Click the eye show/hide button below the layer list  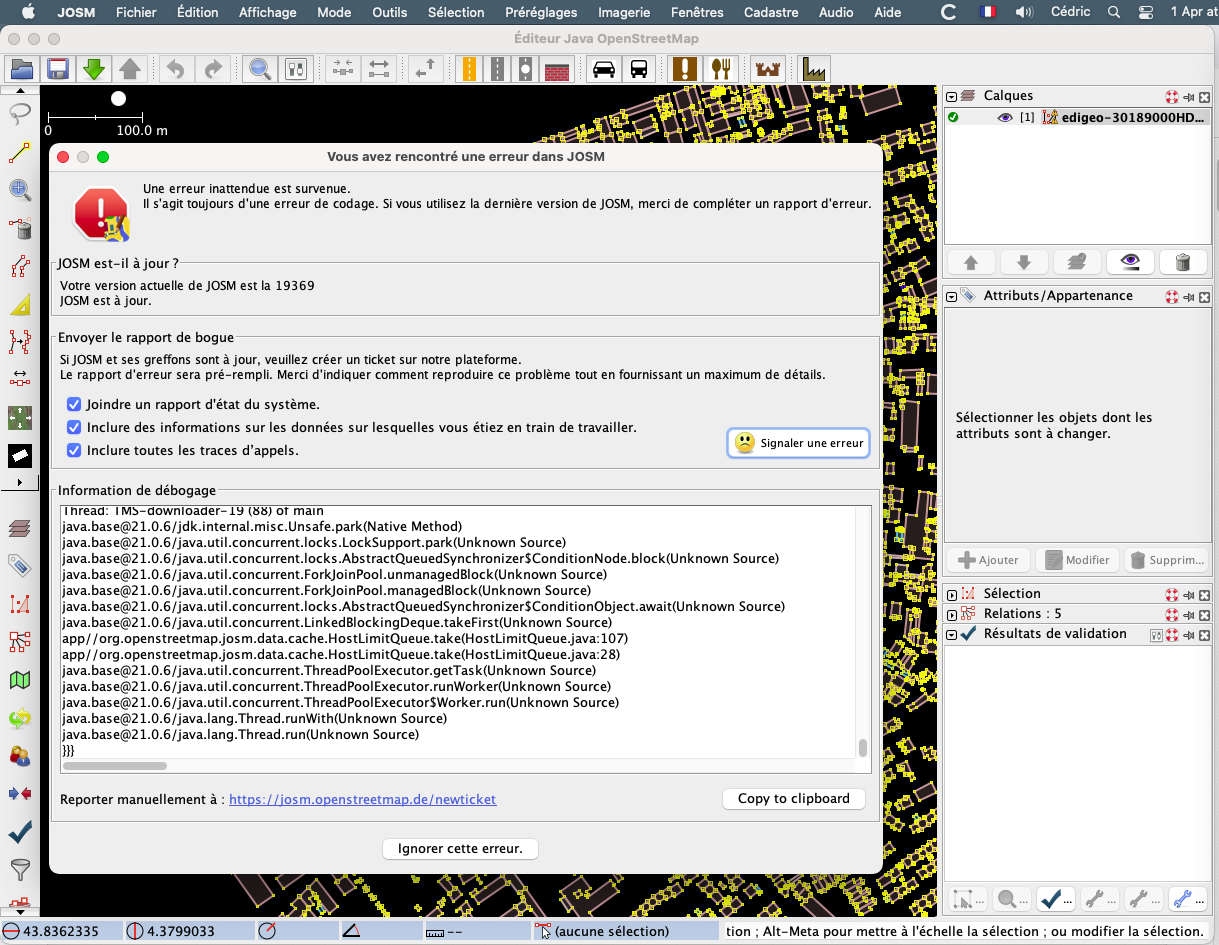click(x=1130, y=262)
